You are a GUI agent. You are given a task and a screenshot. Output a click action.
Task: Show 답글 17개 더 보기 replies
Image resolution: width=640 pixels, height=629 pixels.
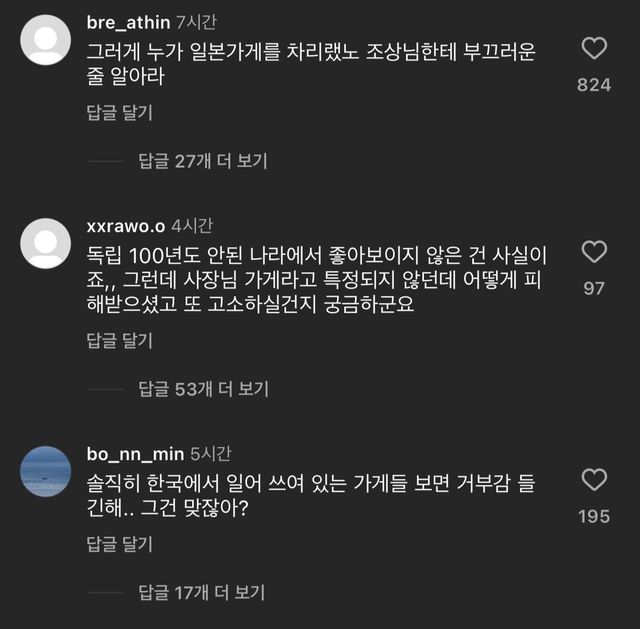point(203,593)
